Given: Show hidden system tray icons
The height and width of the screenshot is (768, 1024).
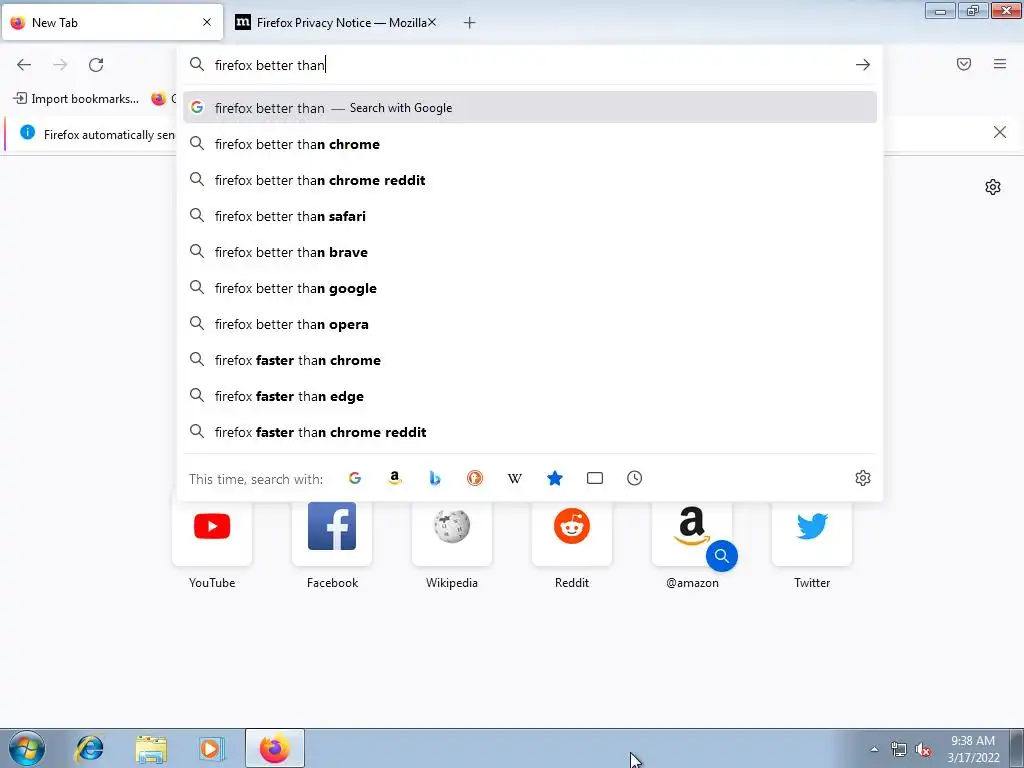Looking at the screenshot, I should tap(874, 749).
